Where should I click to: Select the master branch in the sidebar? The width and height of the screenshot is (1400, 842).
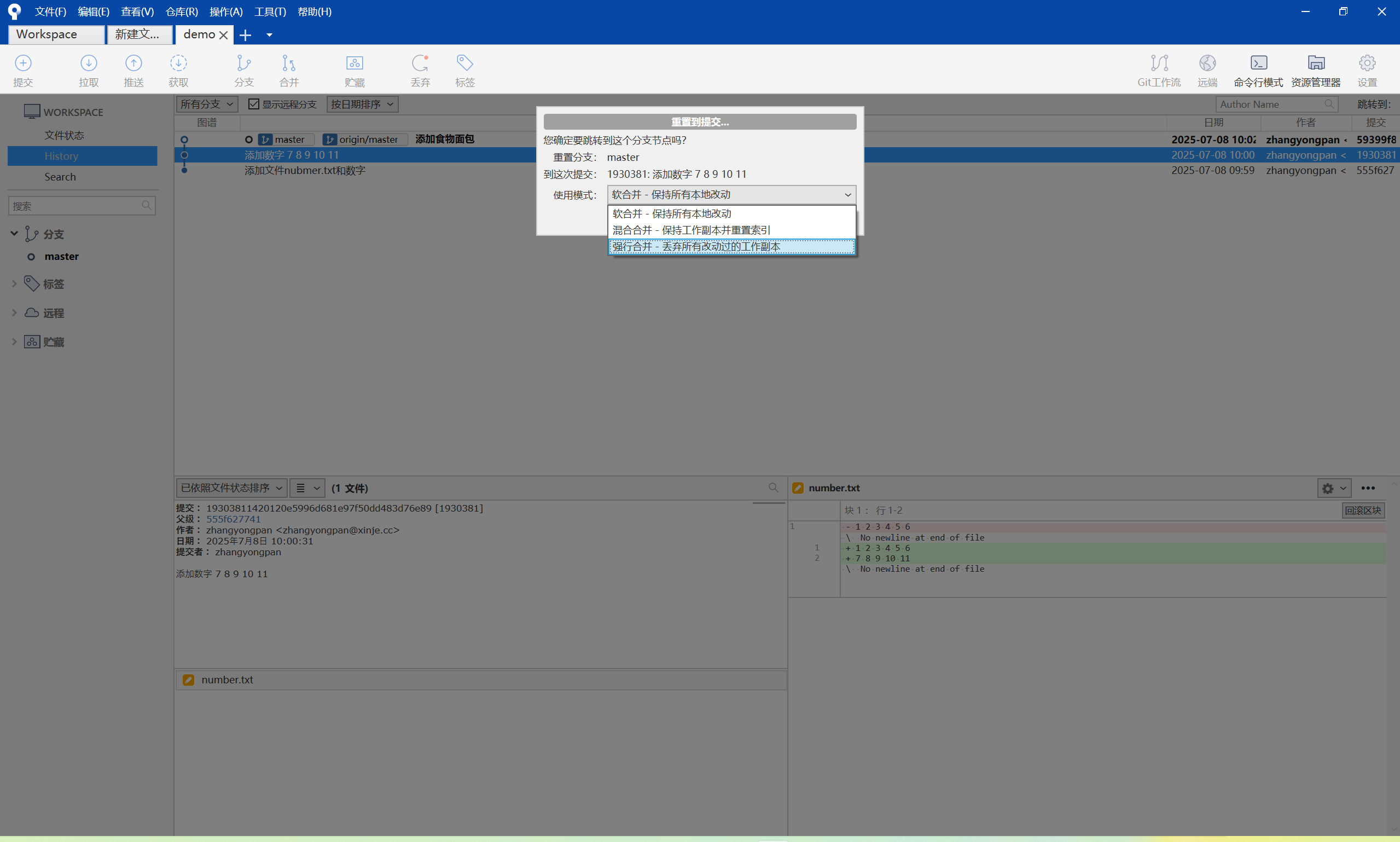click(61, 257)
